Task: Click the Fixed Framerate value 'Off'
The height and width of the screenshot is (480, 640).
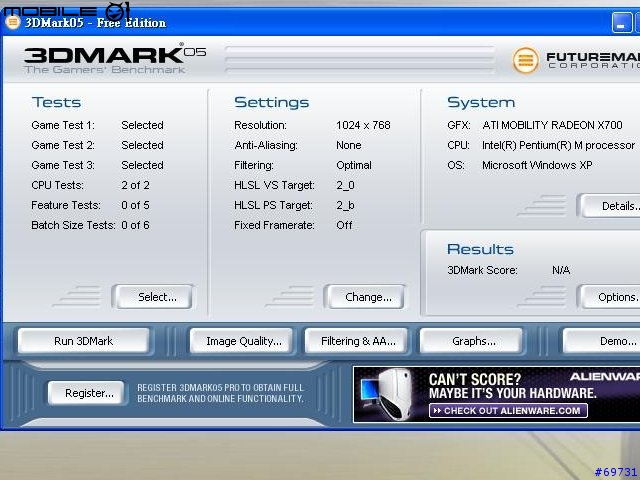Action: coord(344,225)
